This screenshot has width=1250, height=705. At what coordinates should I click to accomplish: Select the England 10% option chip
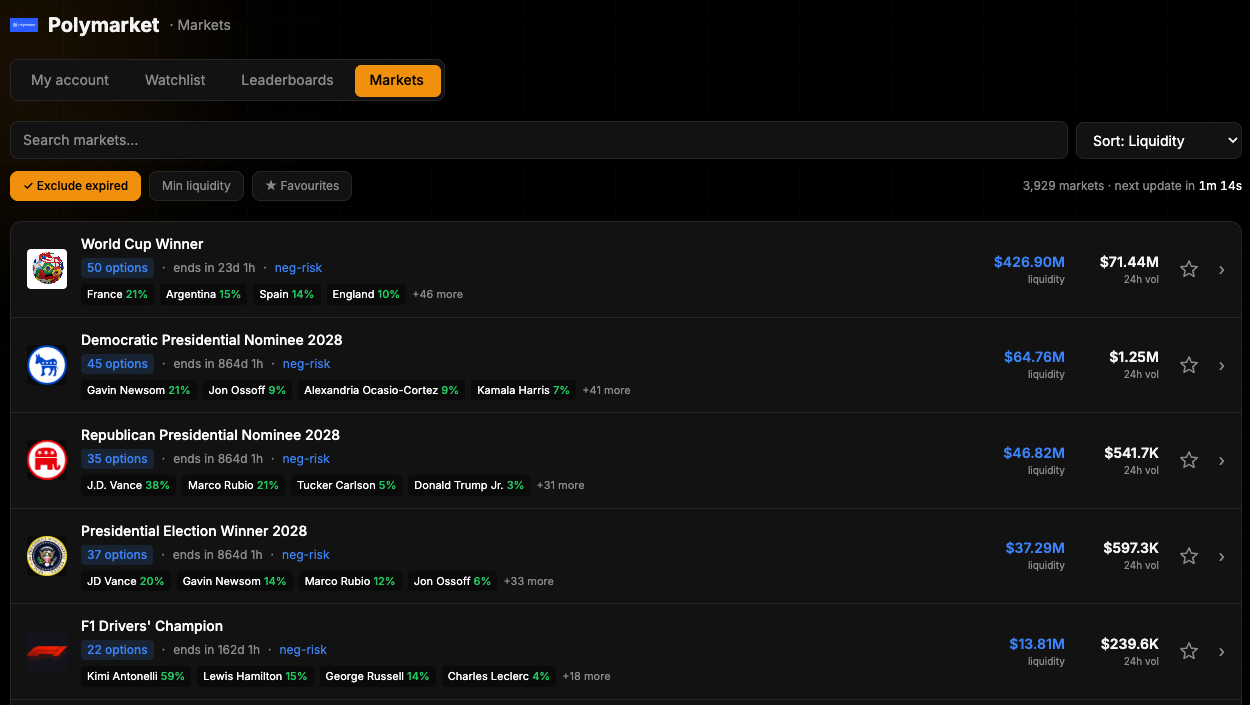pos(366,294)
